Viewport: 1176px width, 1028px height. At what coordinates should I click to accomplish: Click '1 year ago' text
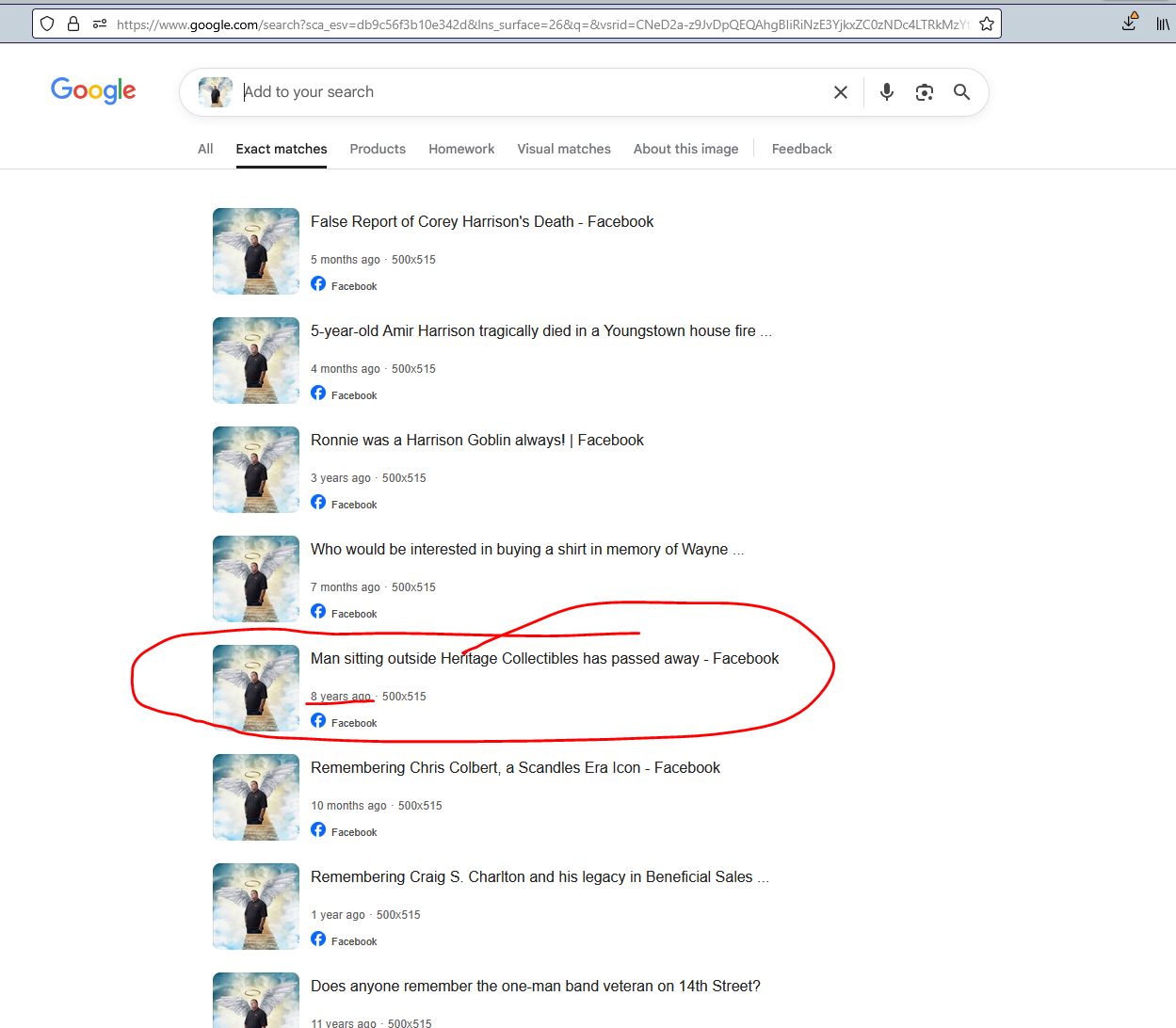tap(338, 915)
